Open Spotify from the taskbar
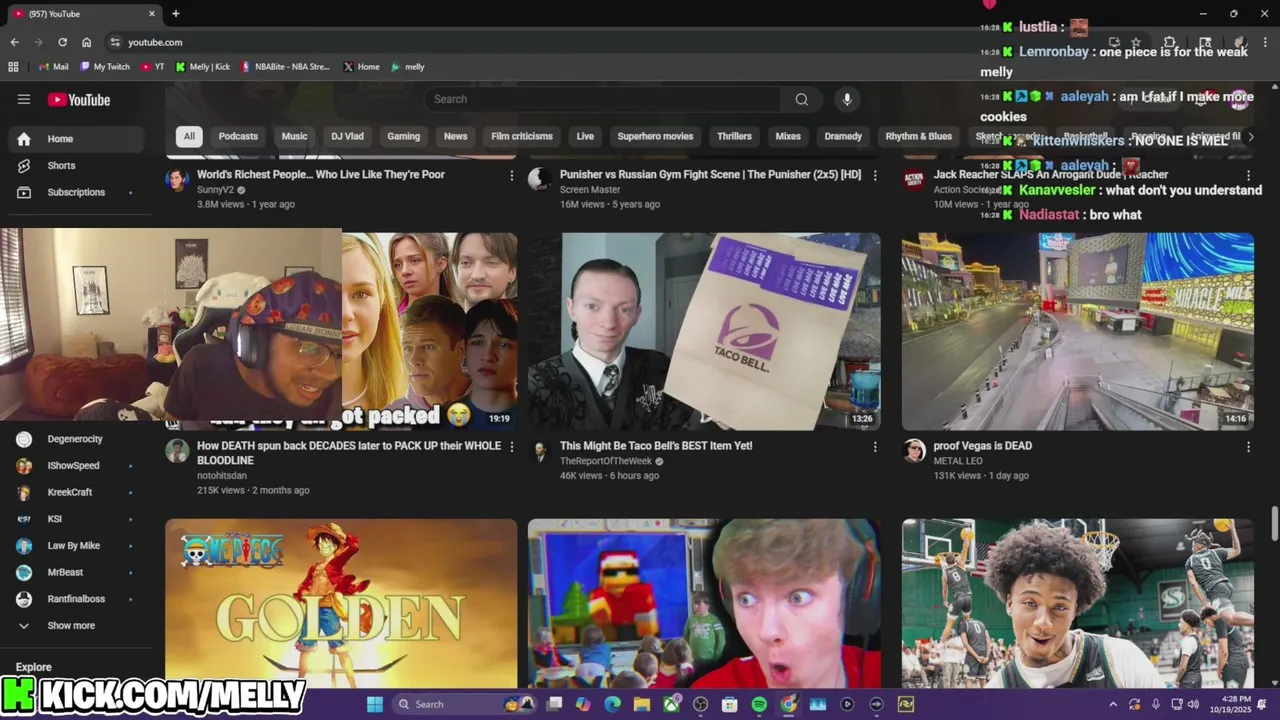 coord(759,704)
